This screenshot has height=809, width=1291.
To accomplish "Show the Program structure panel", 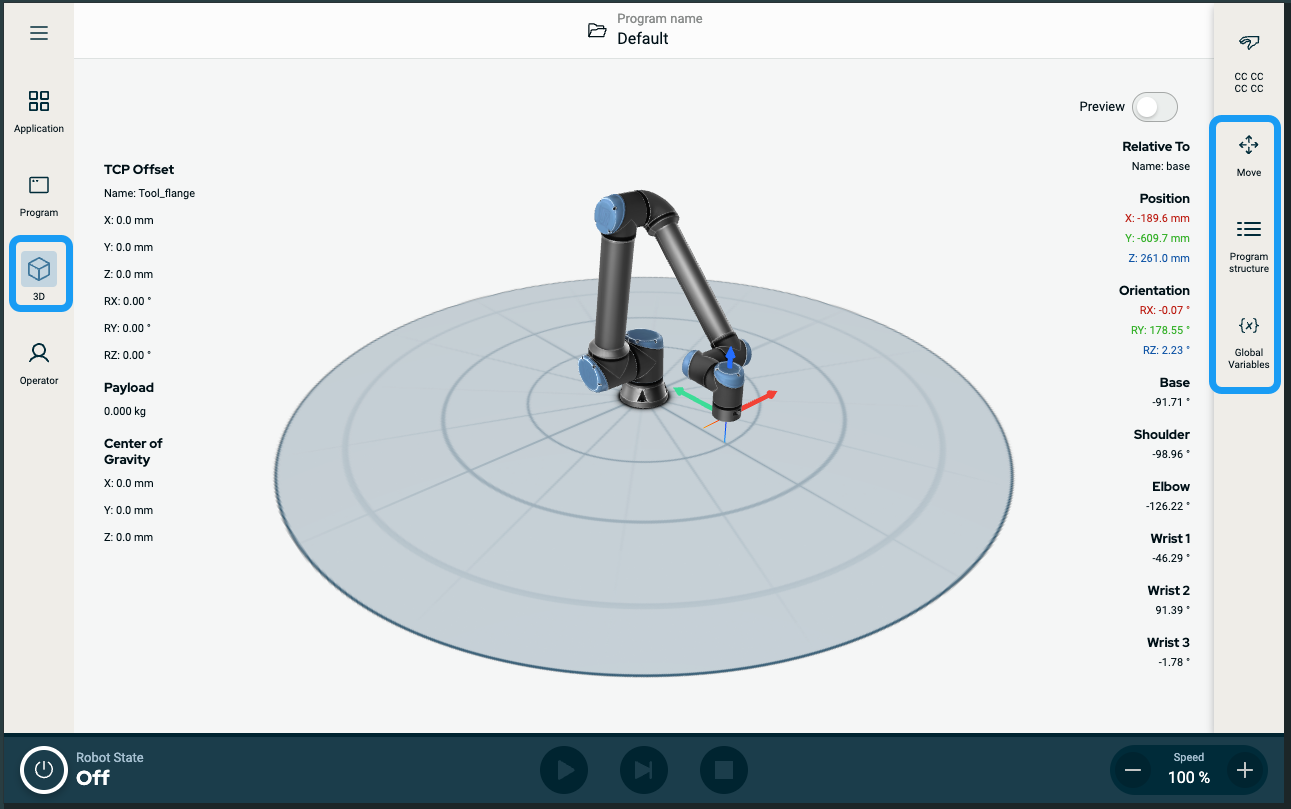I will (x=1248, y=245).
